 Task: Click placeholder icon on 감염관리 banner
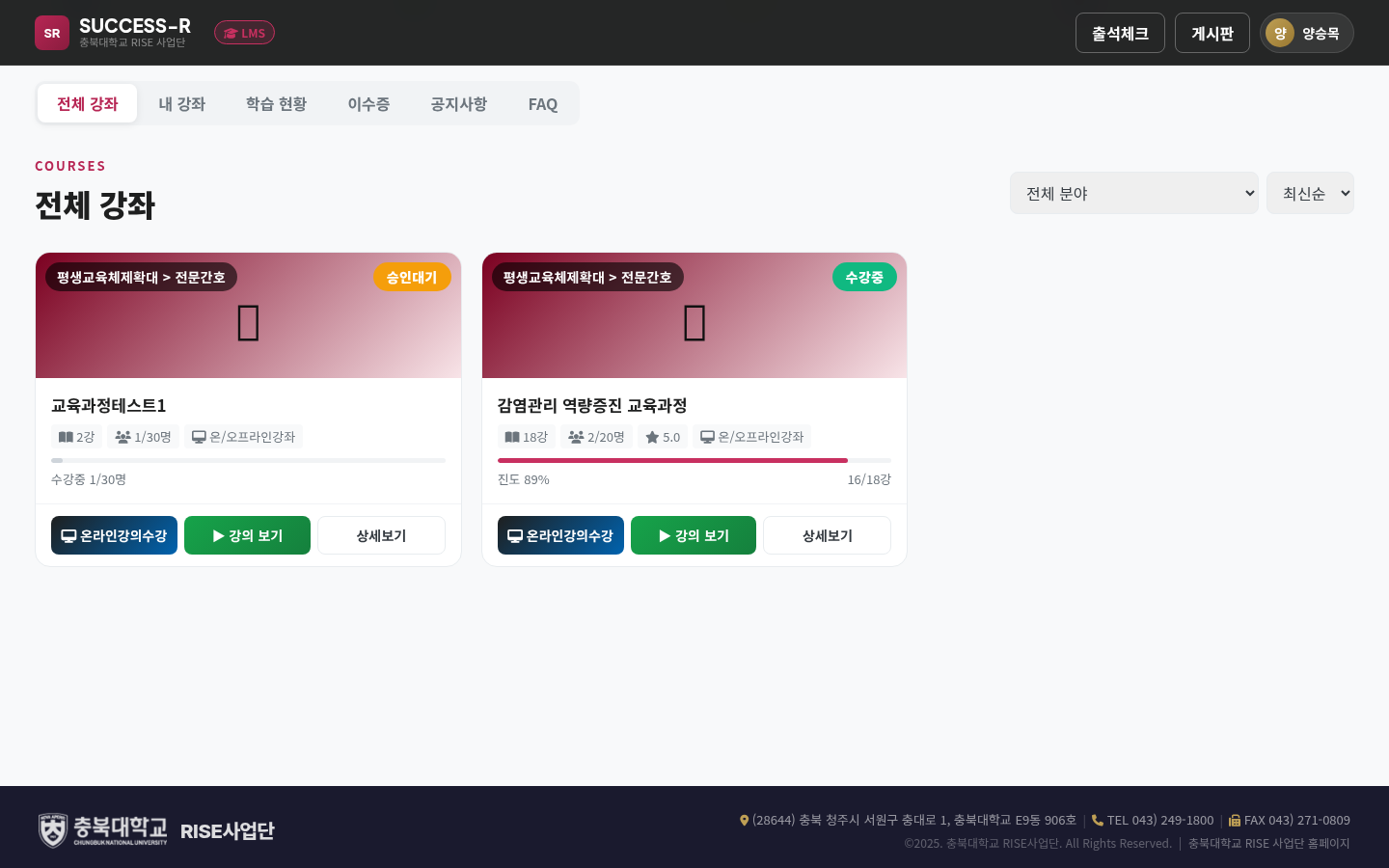[694, 322]
